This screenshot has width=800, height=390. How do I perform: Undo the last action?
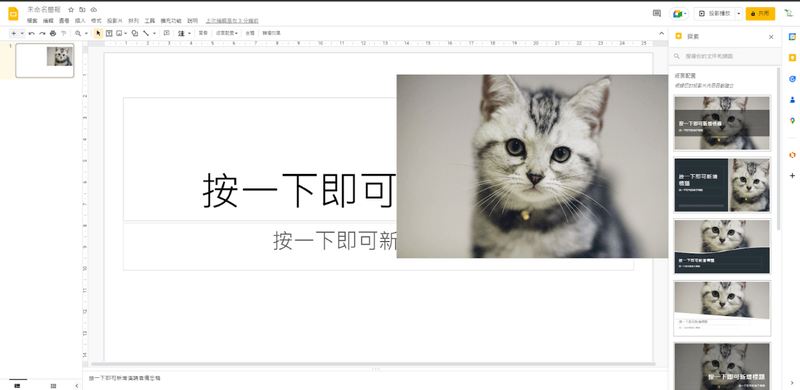tap(32, 33)
